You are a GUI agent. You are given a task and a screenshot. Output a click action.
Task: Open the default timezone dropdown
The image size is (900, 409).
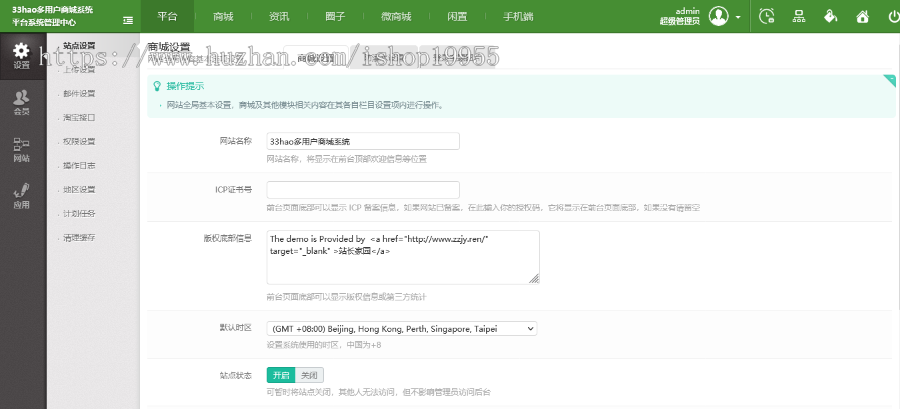(x=402, y=328)
